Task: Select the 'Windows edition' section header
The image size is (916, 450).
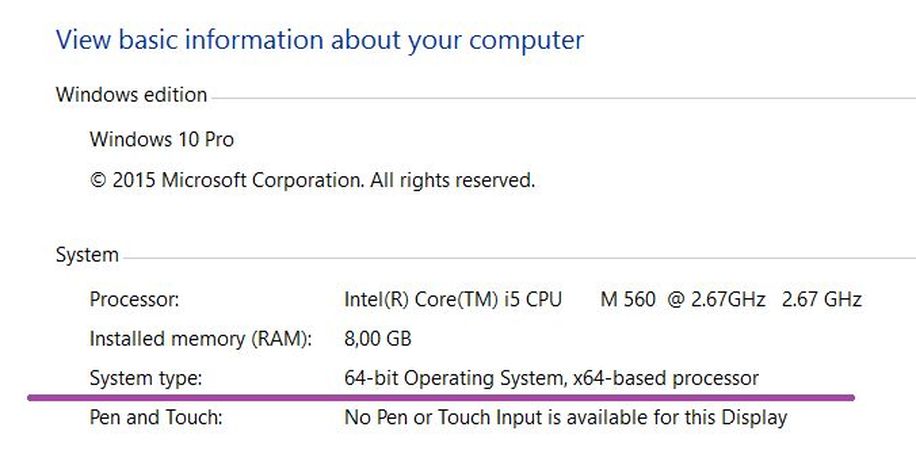Action: click(131, 96)
